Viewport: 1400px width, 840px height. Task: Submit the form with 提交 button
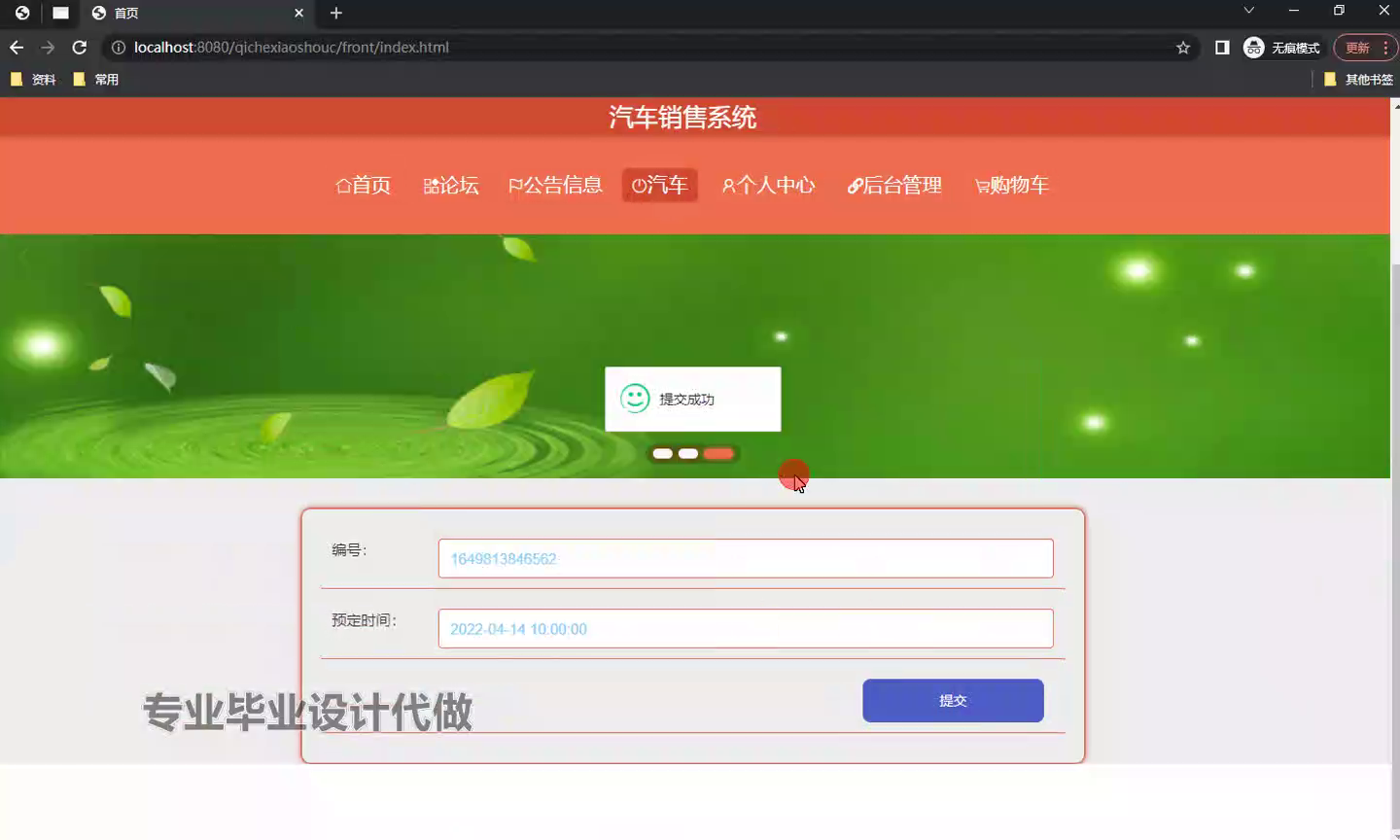(x=953, y=700)
